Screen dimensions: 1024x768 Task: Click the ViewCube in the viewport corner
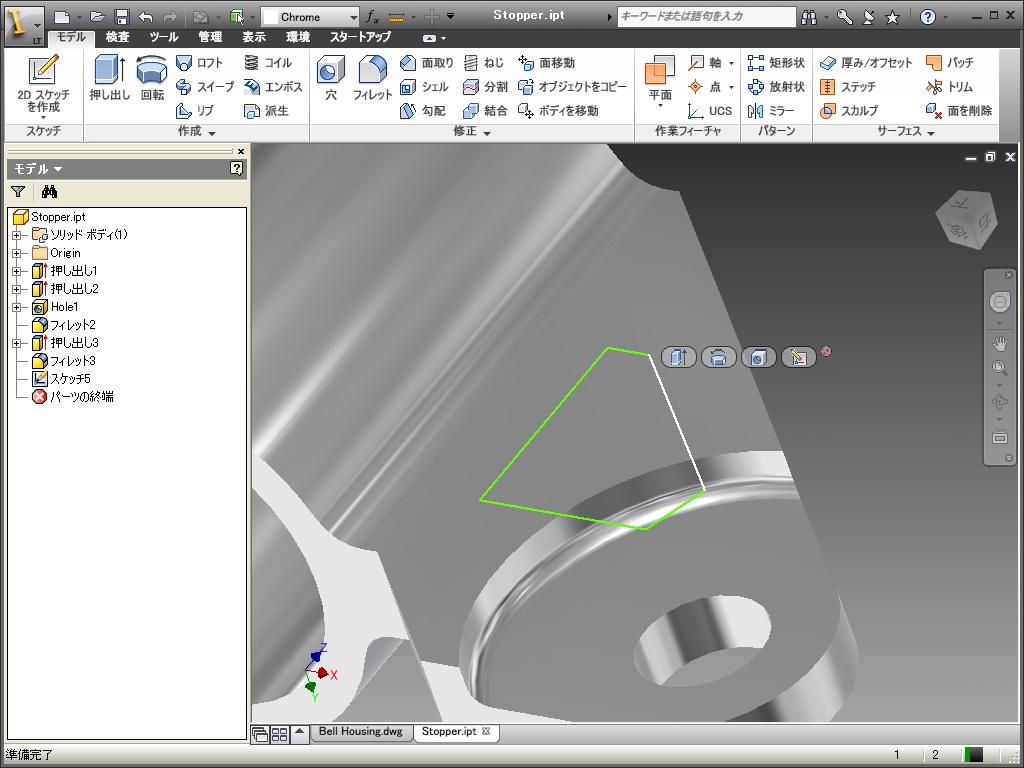point(964,221)
